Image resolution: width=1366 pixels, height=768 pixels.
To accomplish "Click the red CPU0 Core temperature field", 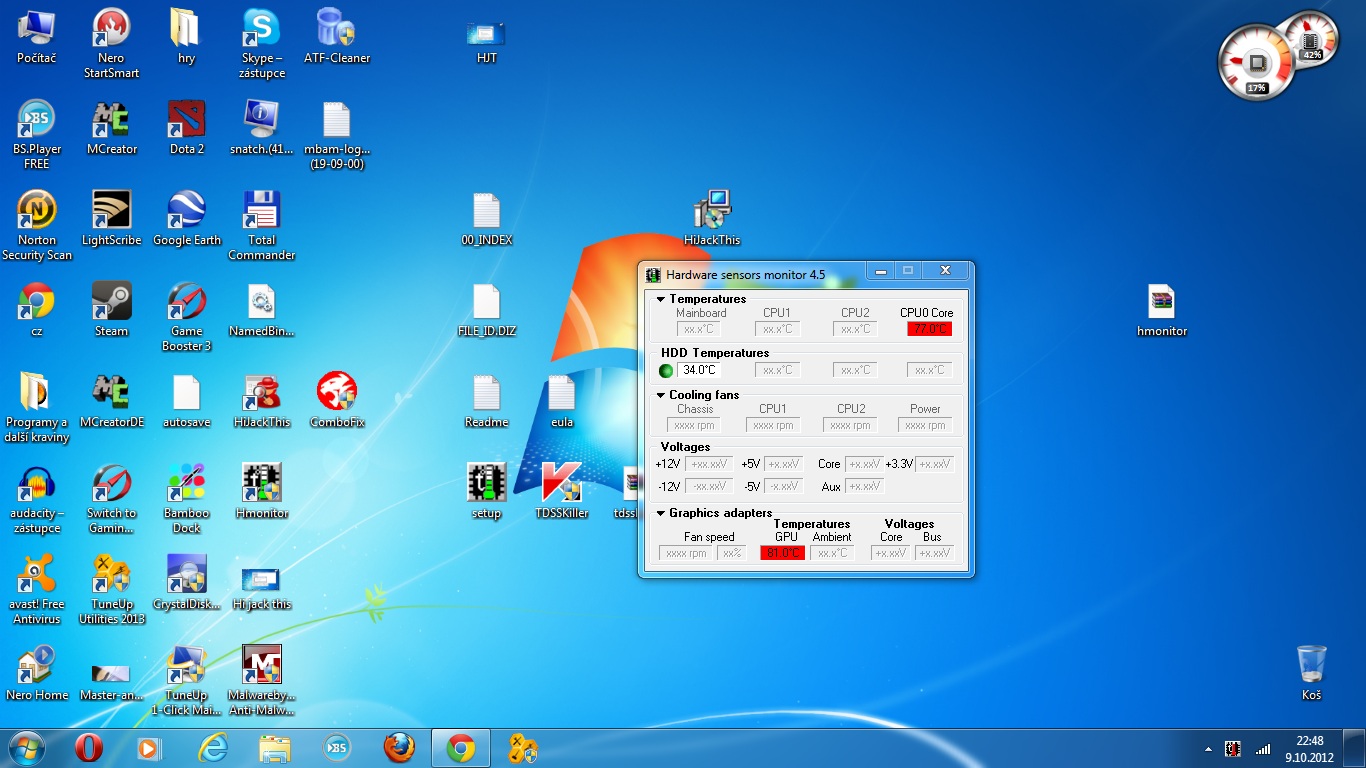I will click(929, 329).
